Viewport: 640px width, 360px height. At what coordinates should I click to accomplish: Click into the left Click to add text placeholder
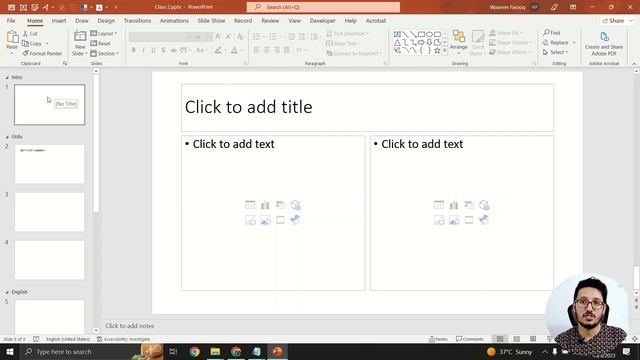[273, 213]
